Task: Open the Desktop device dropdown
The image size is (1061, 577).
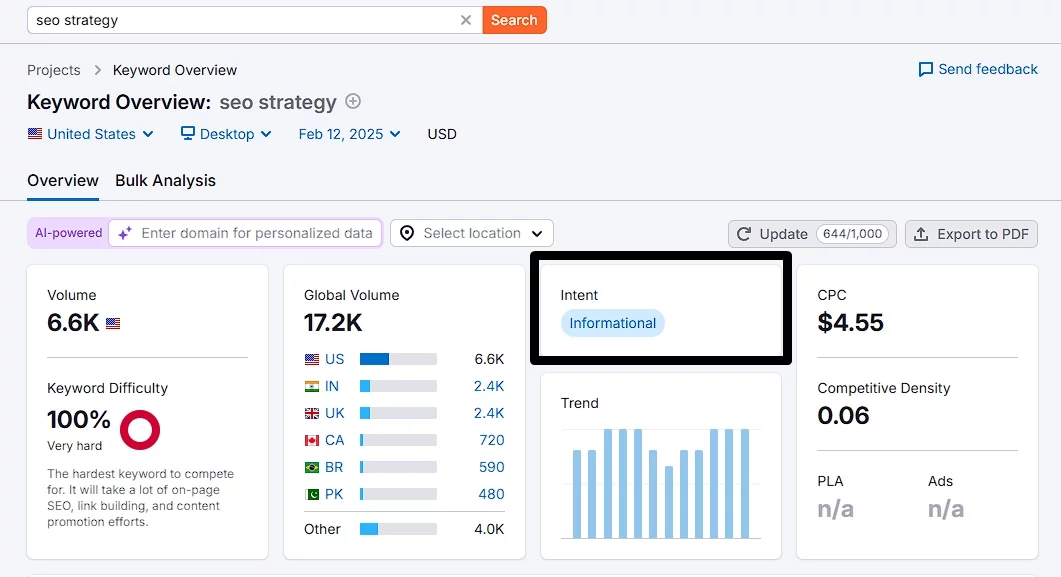Action: 226,134
